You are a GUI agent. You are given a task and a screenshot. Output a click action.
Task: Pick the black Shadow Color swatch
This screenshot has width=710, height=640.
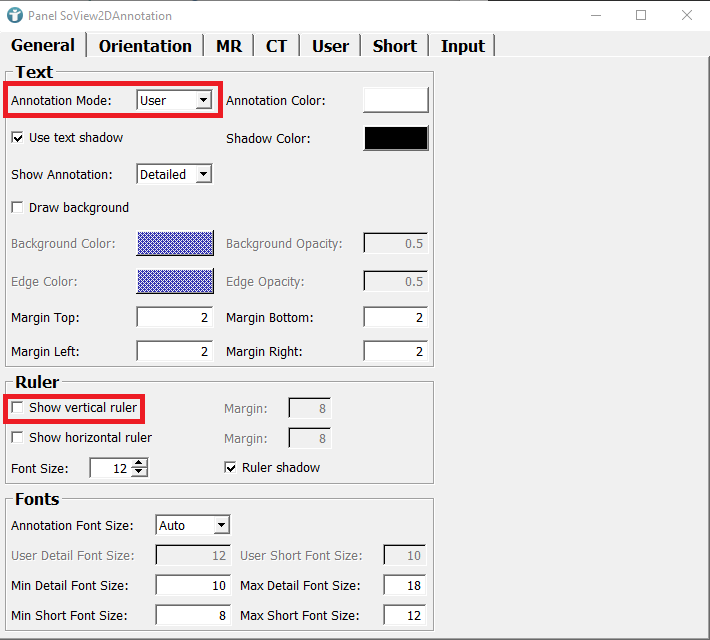(x=395, y=138)
